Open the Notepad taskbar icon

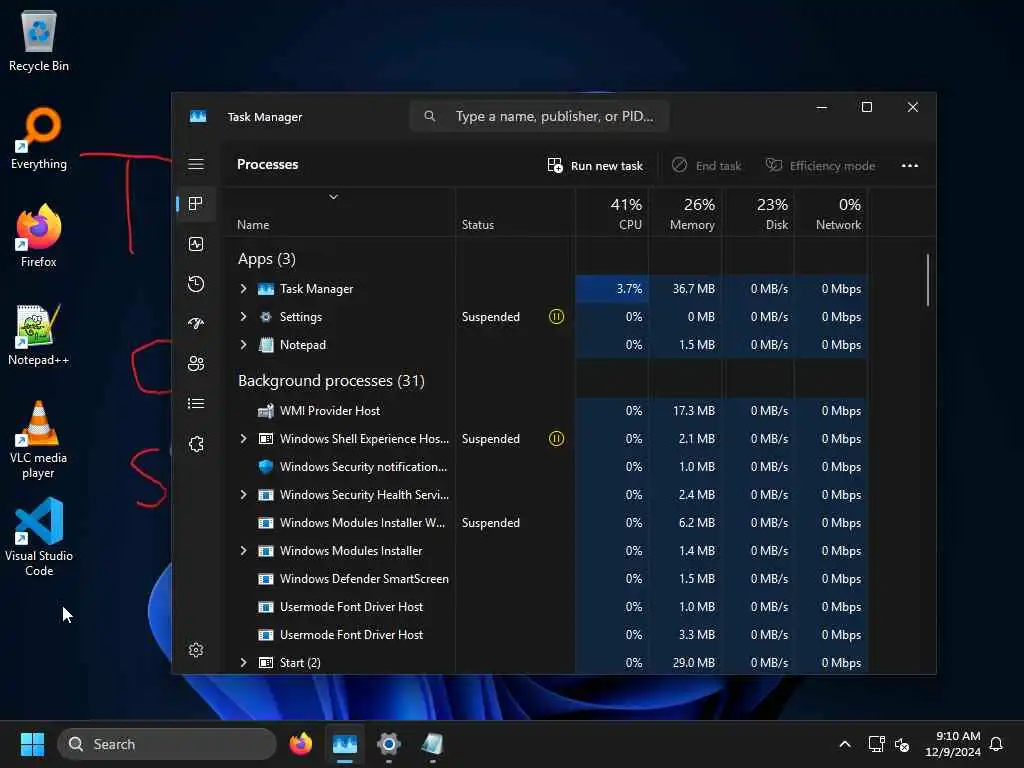click(x=432, y=744)
